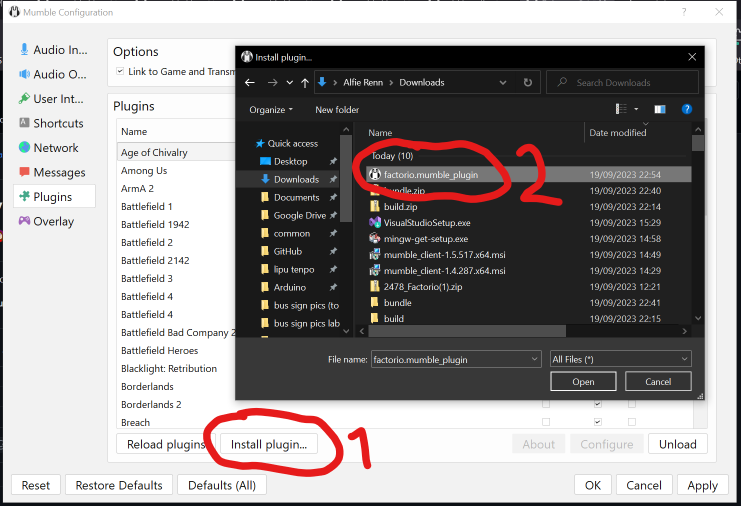Screen dimensions: 741x506
Task: Open the Messages settings section
Action: pos(54,172)
